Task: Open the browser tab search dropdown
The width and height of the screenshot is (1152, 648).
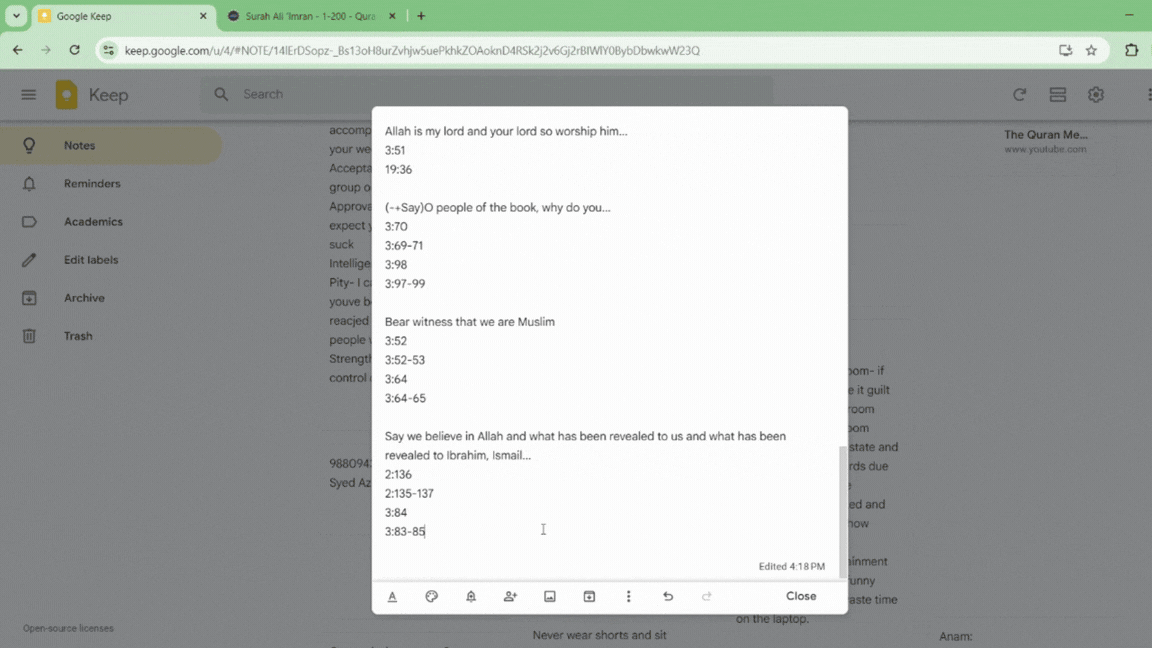Action: click(x=16, y=16)
